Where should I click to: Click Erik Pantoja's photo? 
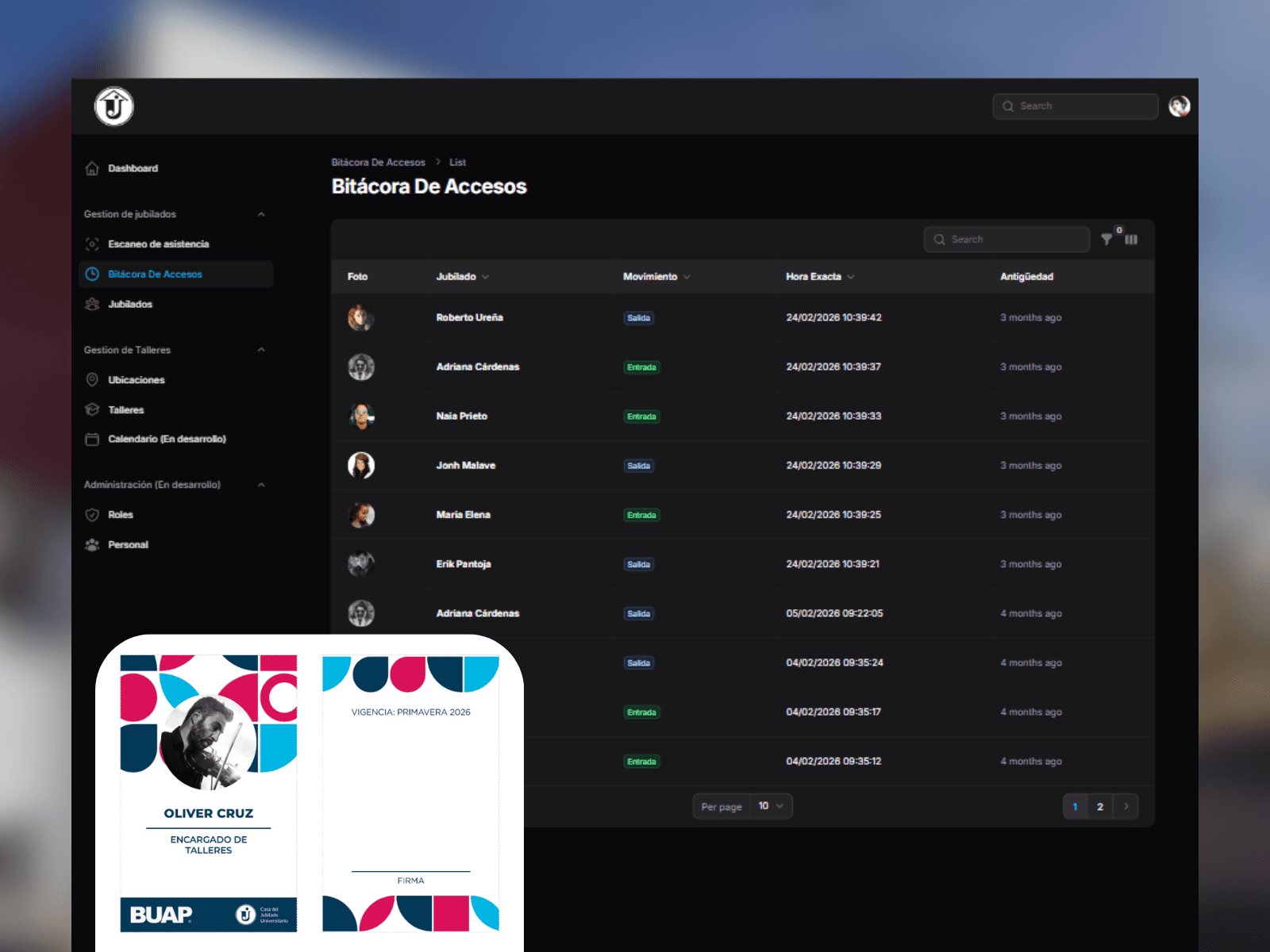coord(361,564)
